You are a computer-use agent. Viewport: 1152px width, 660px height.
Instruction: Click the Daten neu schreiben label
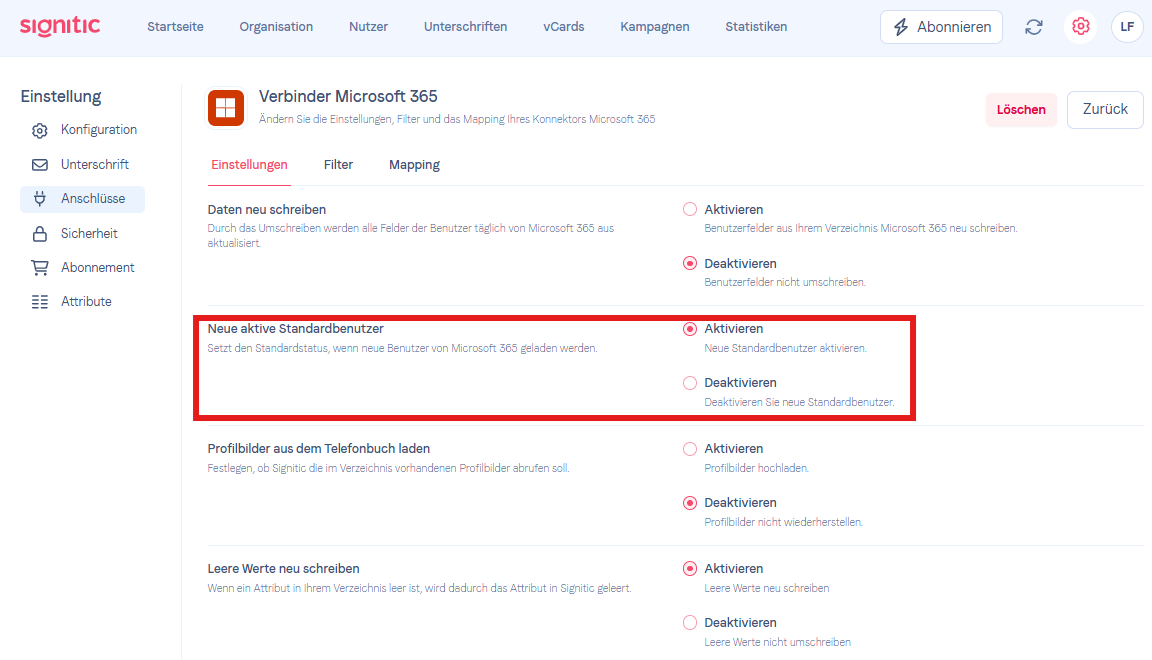[x=267, y=209]
